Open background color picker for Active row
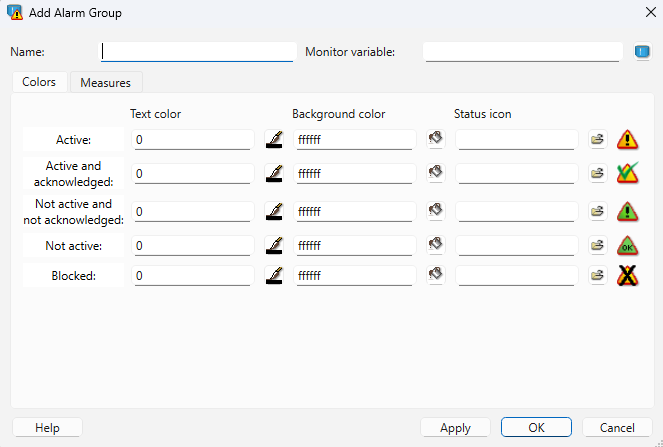Image resolution: width=663 pixels, height=447 pixels. (435, 140)
